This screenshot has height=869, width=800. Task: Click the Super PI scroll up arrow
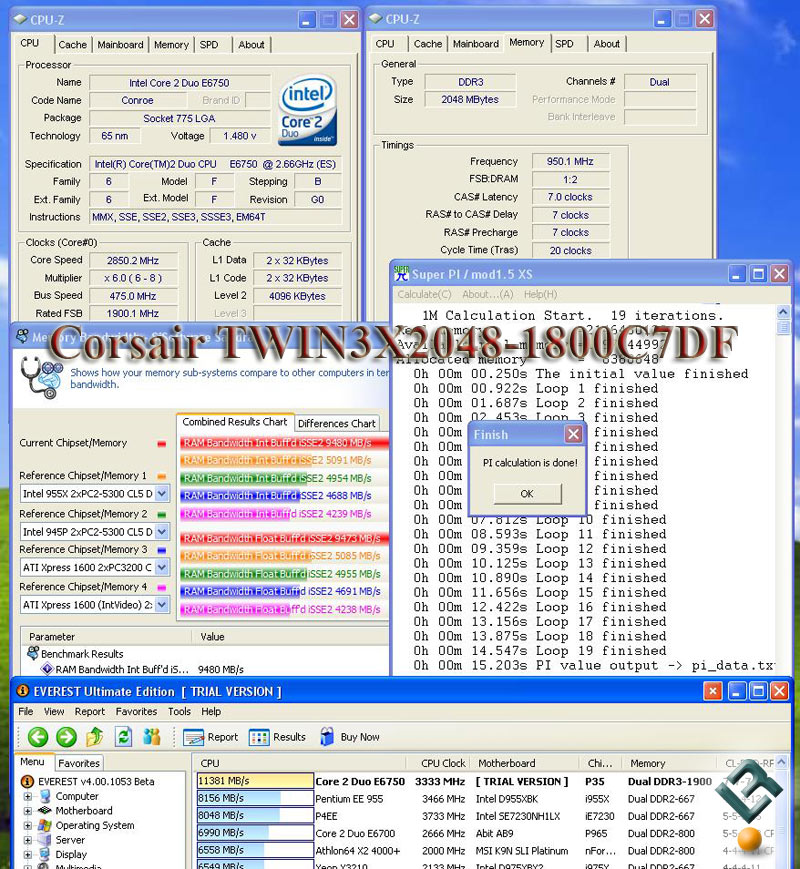tap(783, 313)
